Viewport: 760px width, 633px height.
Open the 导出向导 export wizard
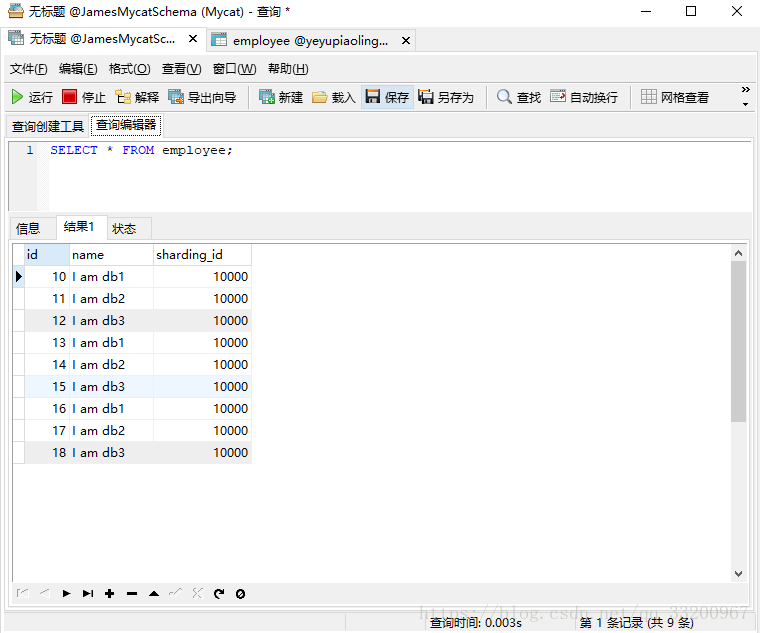202,97
